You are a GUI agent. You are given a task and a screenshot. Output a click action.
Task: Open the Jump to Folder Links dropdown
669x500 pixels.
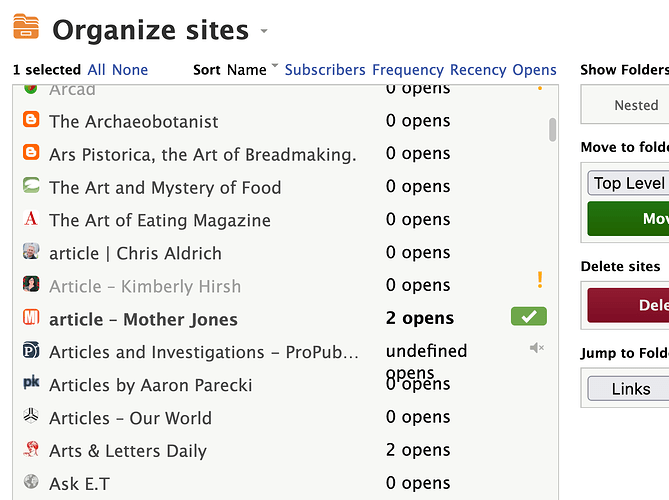coord(628,389)
